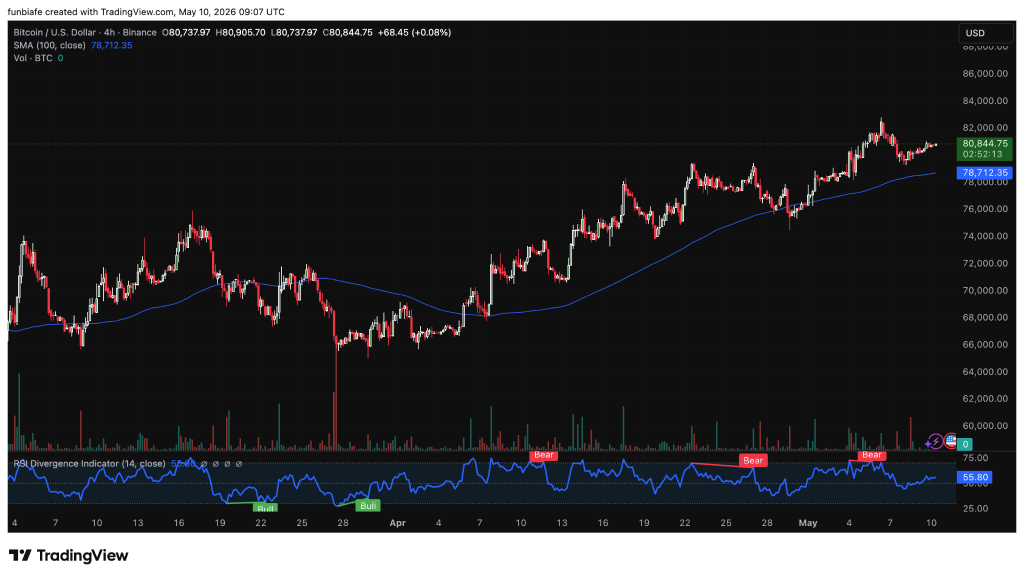The width and height of the screenshot is (1024, 578).
Task: Click the Vol · BTC indicator legend
Action: [x=33, y=58]
